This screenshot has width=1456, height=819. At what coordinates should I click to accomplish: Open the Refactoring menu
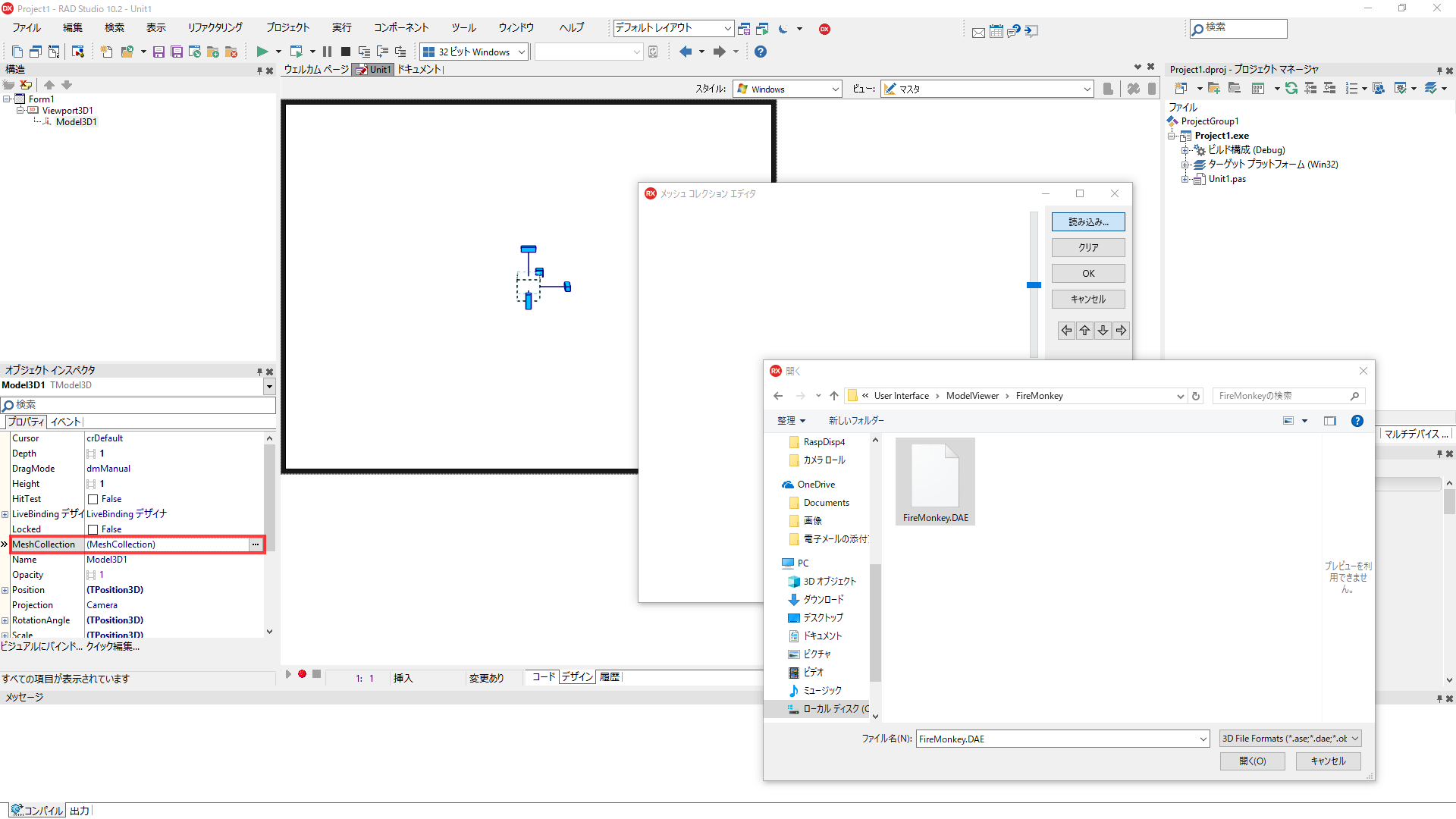coord(214,27)
